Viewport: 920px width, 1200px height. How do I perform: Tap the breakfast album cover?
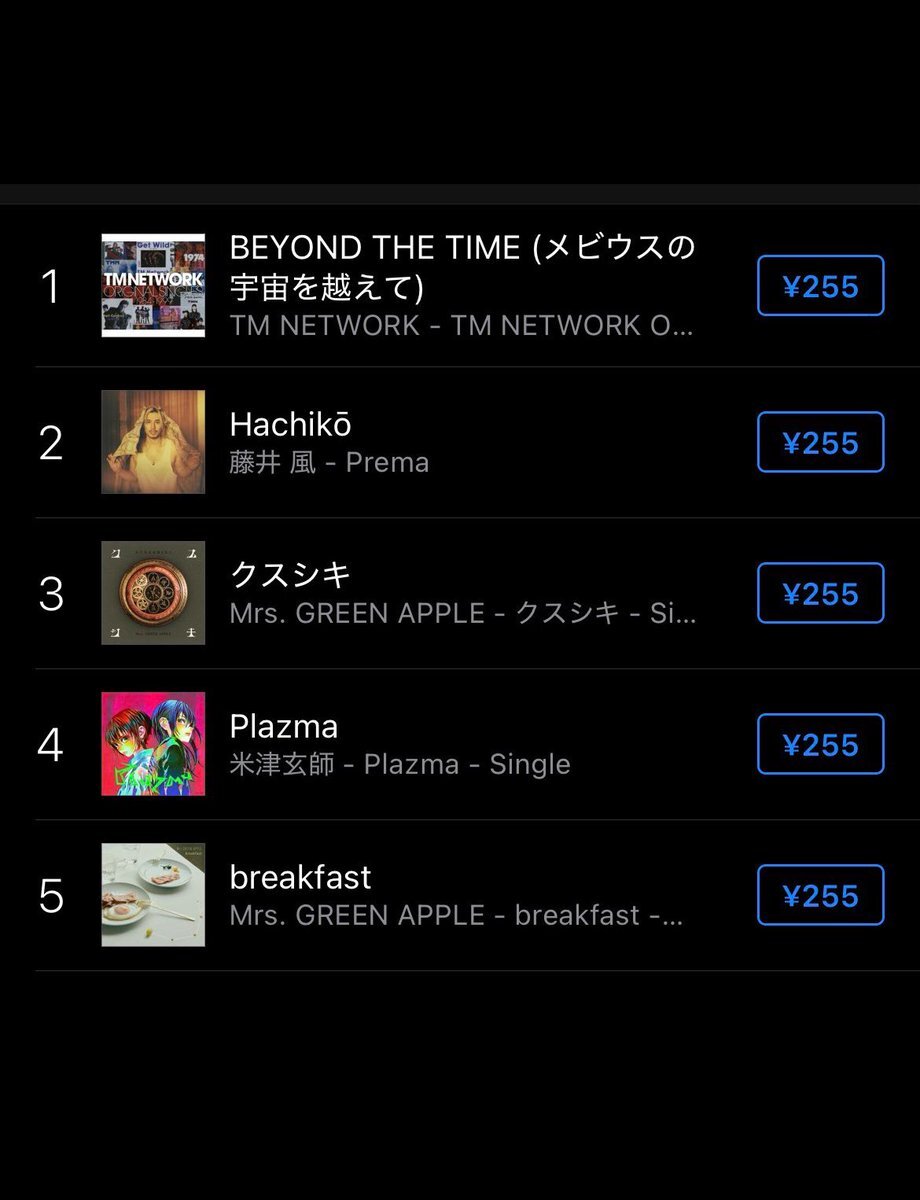(x=153, y=895)
